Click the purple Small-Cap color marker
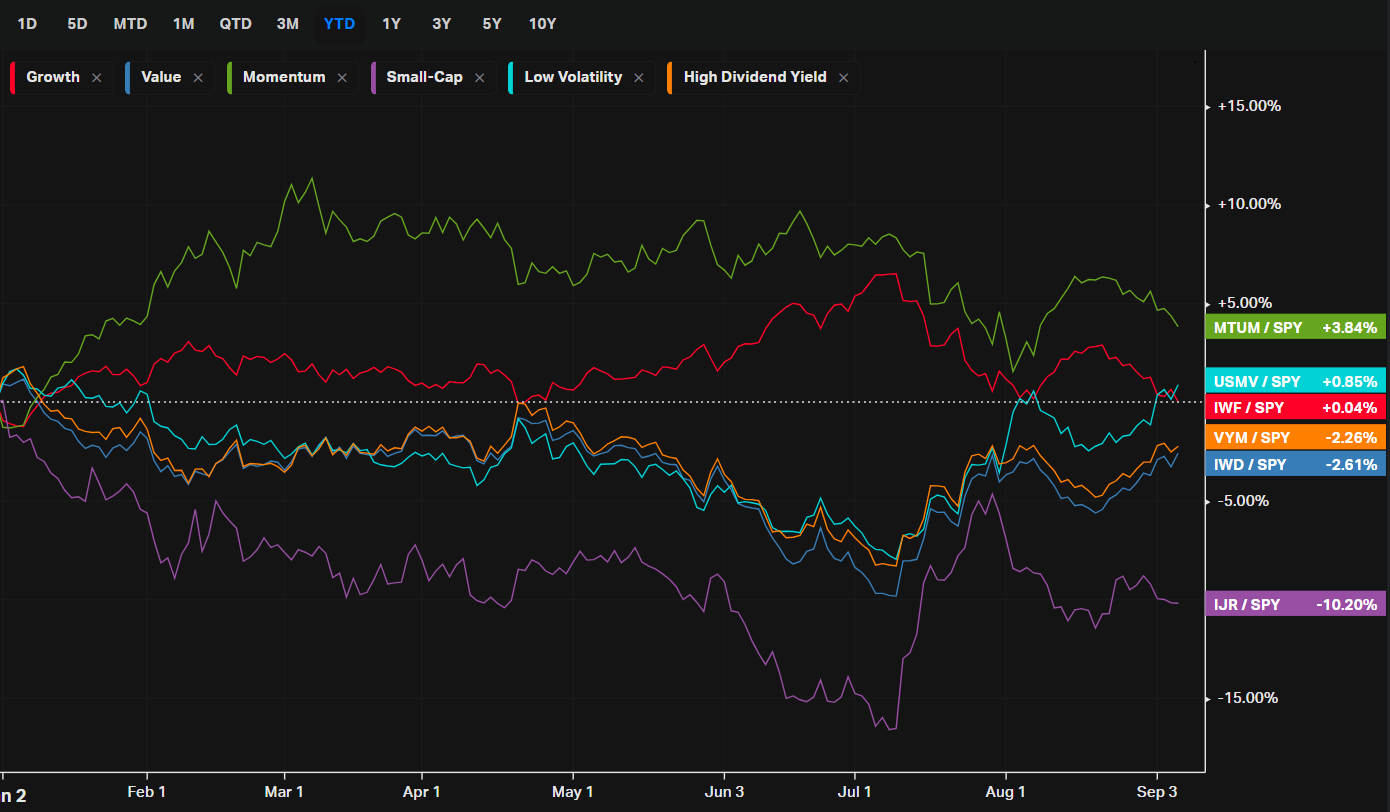The width and height of the screenshot is (1390, 812). point(372,77)
